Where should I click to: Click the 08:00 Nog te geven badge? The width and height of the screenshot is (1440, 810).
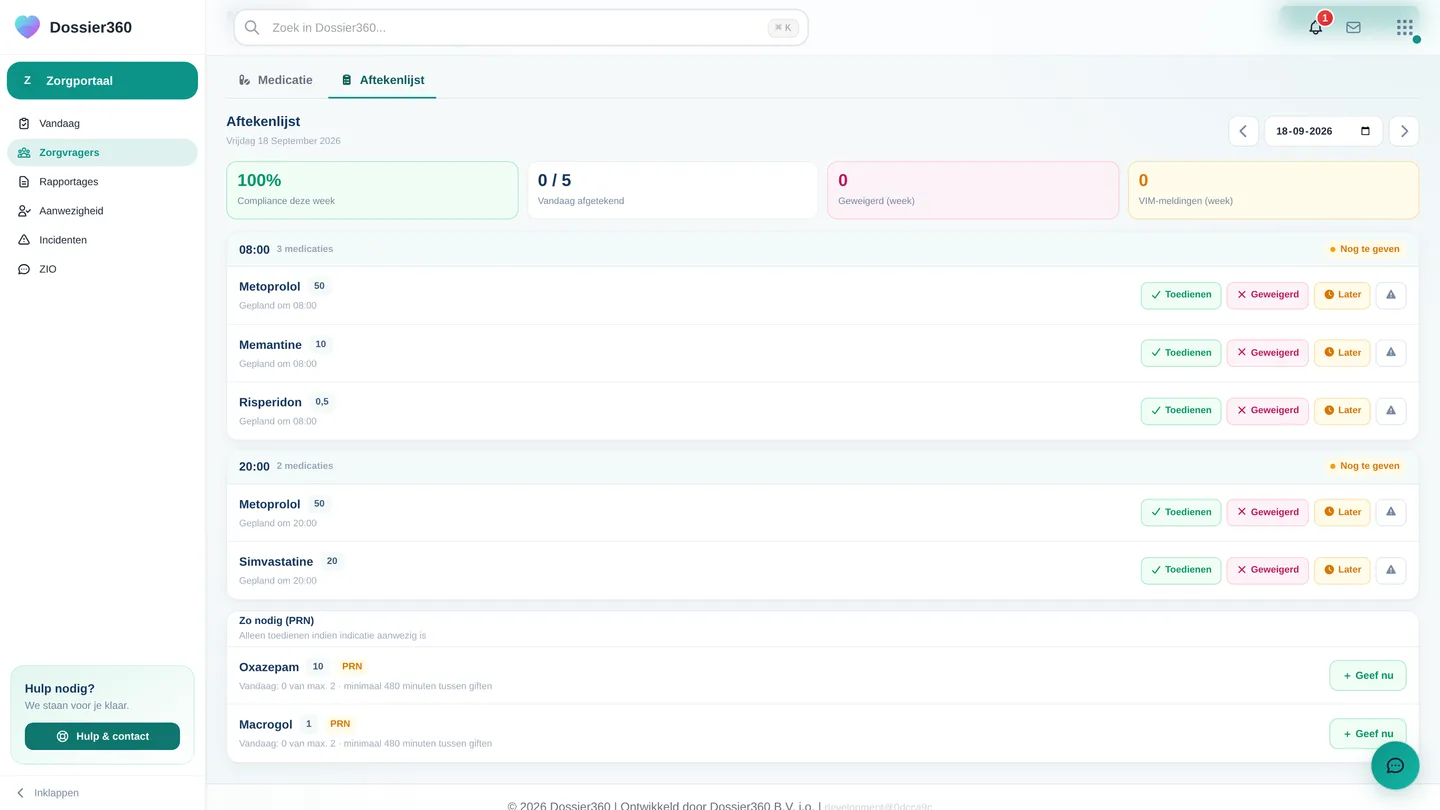[1364, 249]
